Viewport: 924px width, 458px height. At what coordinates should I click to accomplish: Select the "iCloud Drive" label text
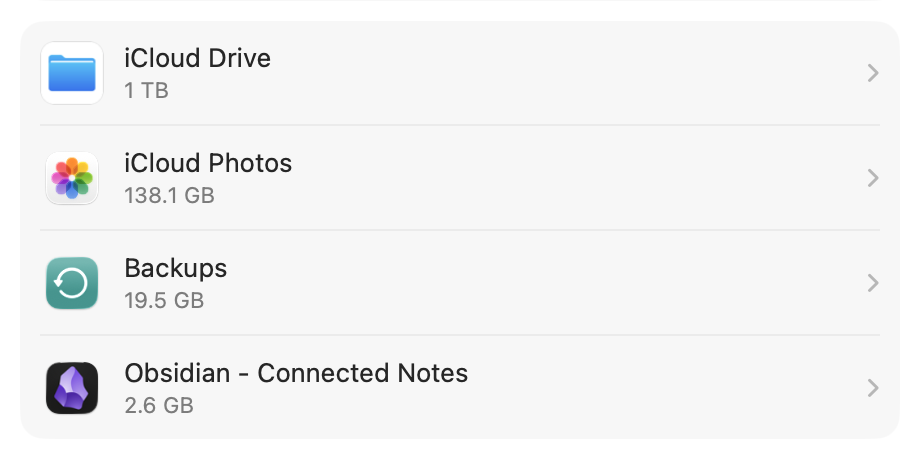197,58
